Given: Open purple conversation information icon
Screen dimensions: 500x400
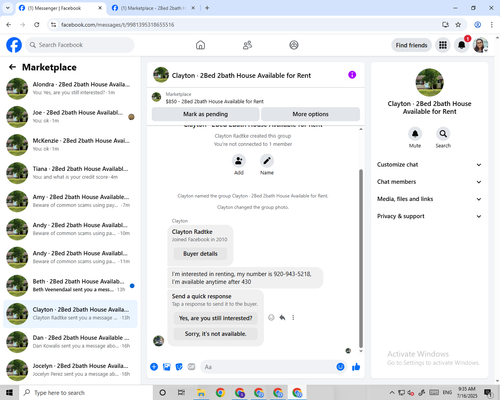Looking at the screenshot, I should (x=352, y=75).
